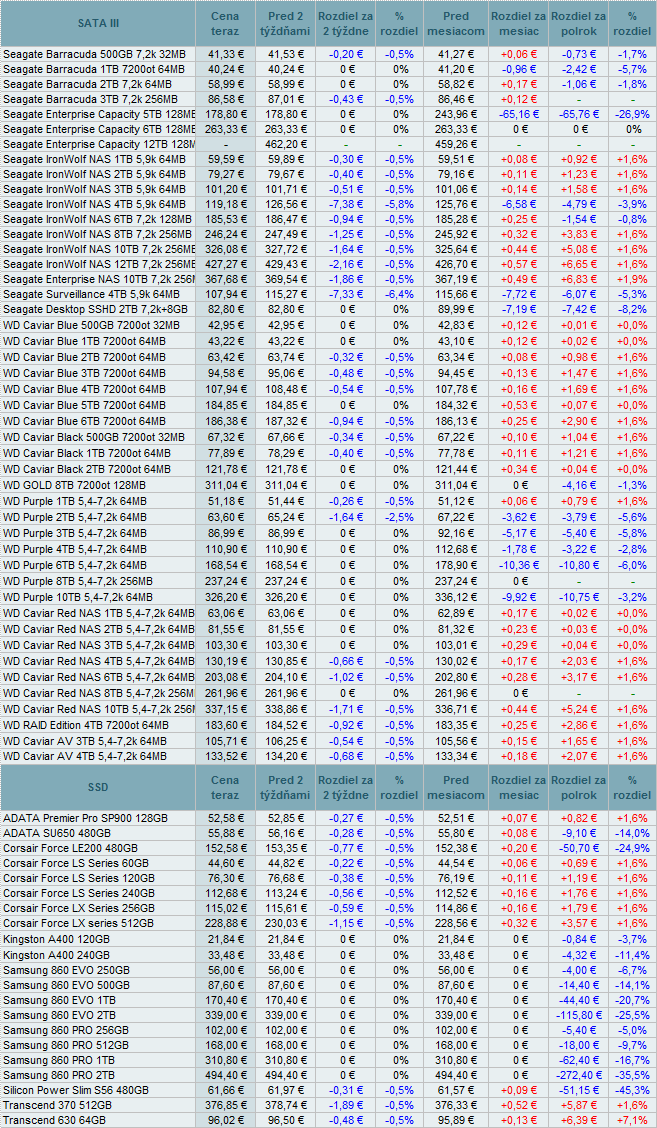Select Samsung 860 EVO 1TB
Viewport: 657px width, 1128px height.
pyautogui.click(x=60, y=999)
